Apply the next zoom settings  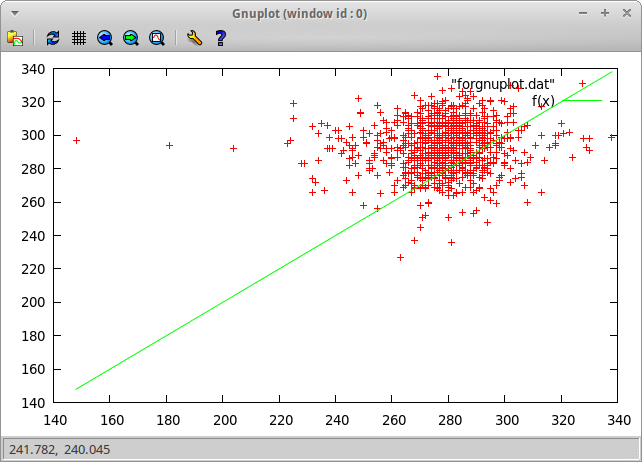(131, 38)
